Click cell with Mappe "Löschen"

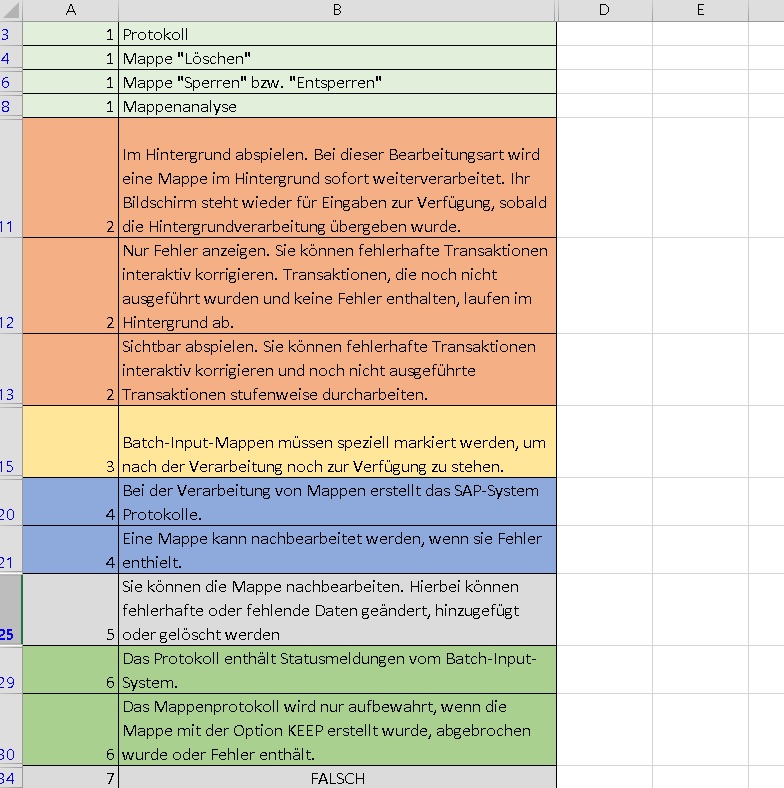click(x=338, y=58)
